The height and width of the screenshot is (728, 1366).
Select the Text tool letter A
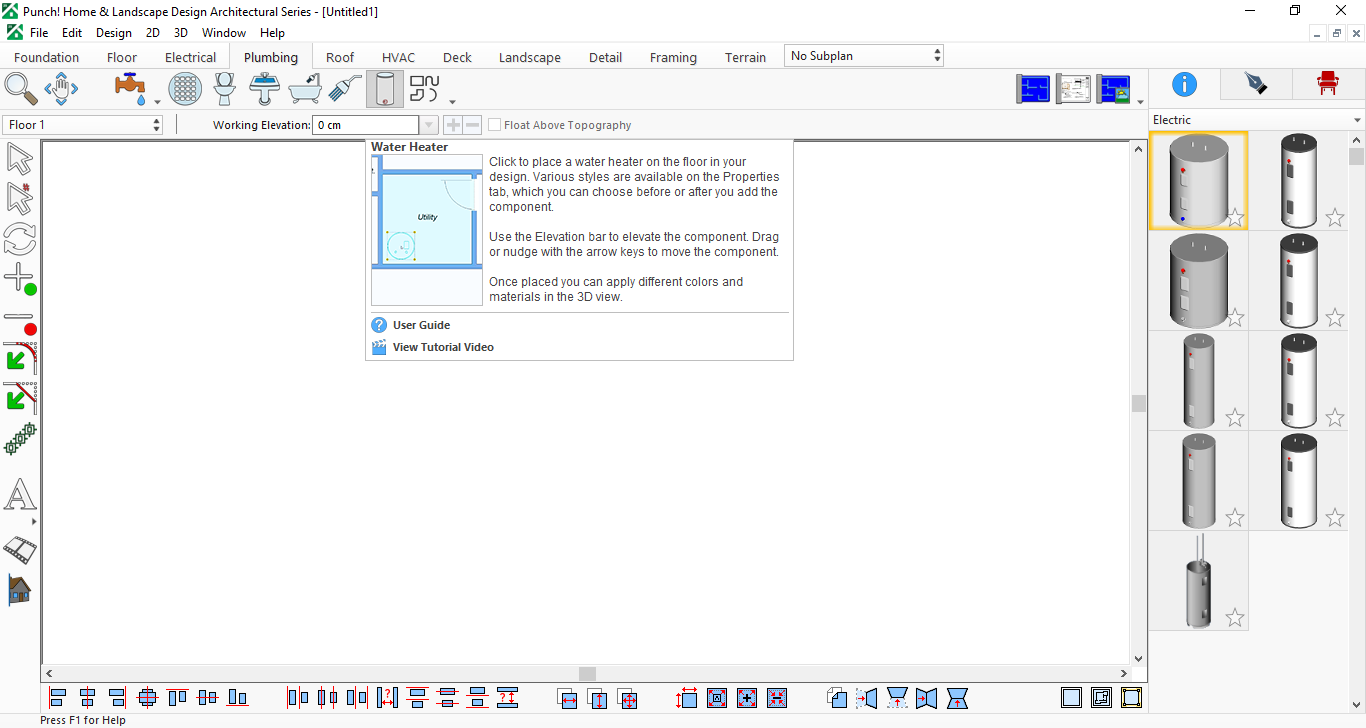20,495
